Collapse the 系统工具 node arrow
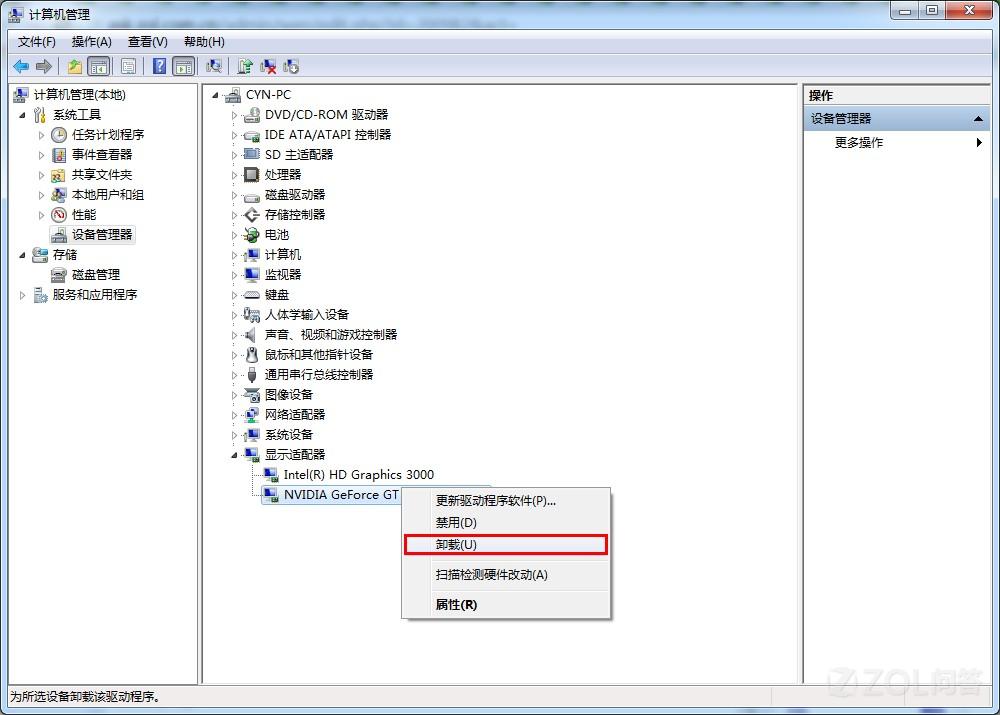 tap(23, 115)
